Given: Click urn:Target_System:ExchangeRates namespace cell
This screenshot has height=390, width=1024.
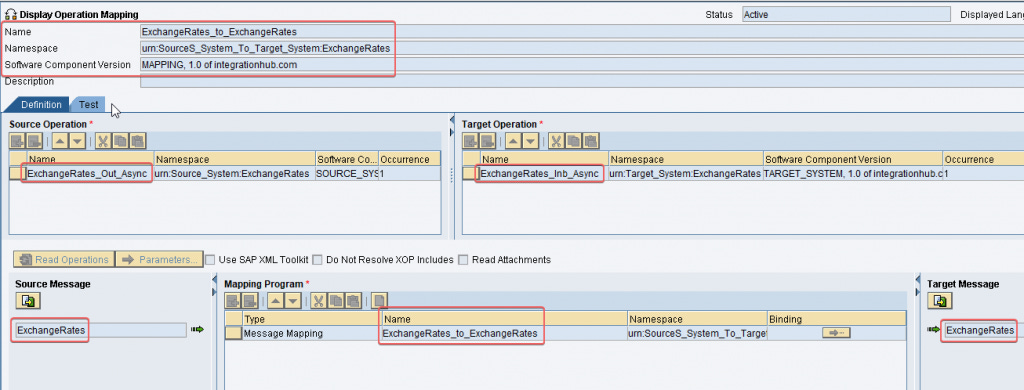Looking at the screenshot, I should pyautogui.click(x=685, y=174).
